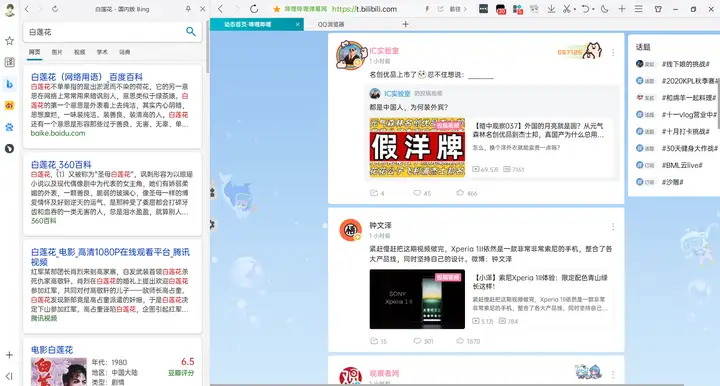
Task: Like the 钟文泽 post (1870)
Action: pos(468,341)
